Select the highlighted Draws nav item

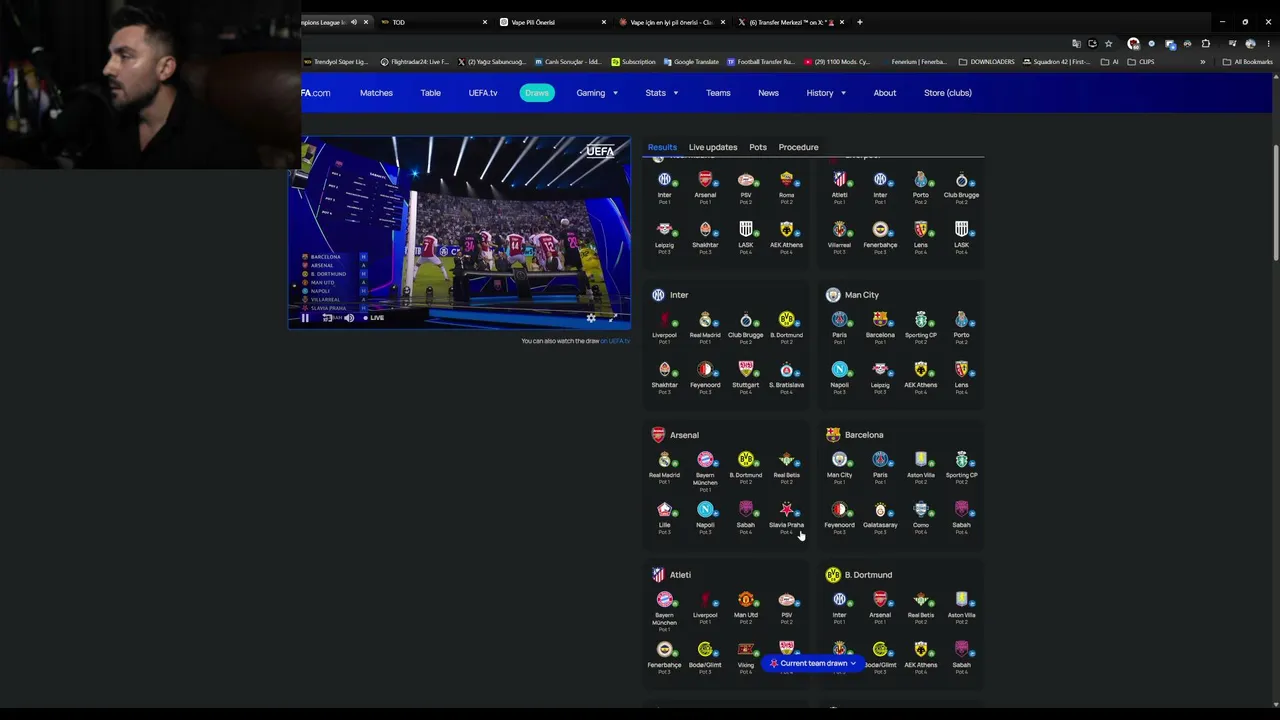click(537, 93)
